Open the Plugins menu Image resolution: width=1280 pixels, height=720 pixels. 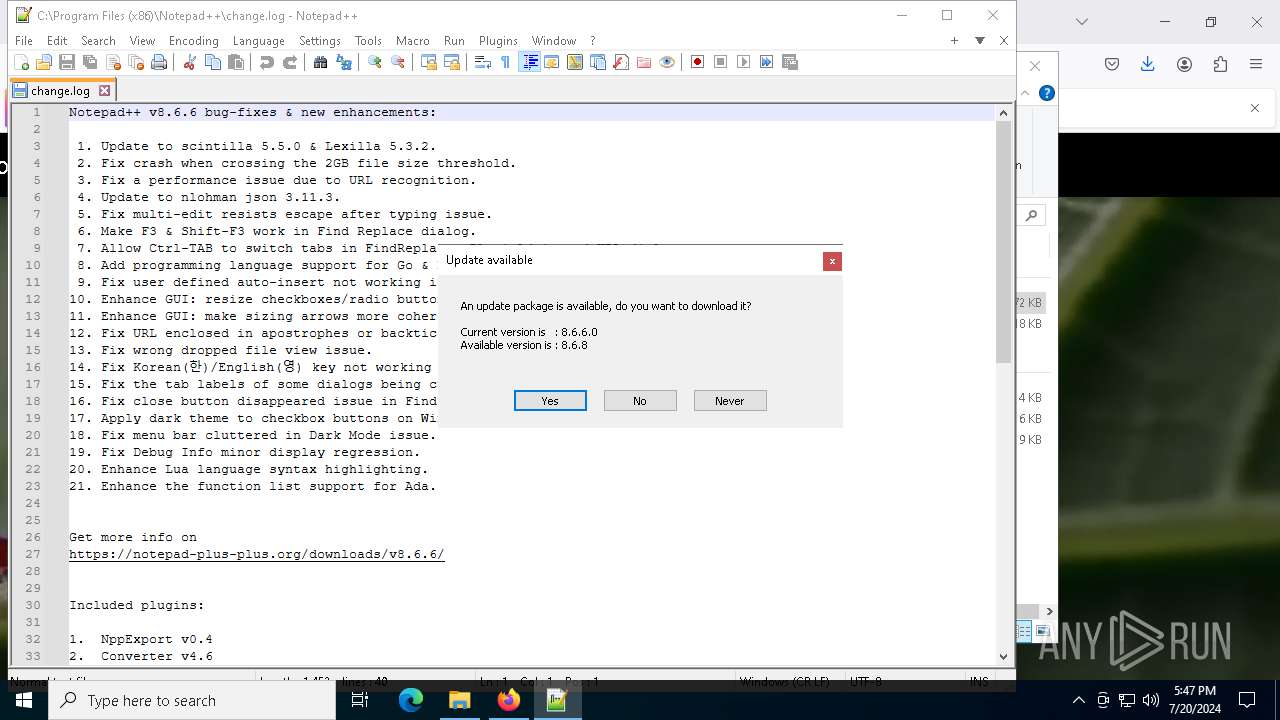point(498,41)
